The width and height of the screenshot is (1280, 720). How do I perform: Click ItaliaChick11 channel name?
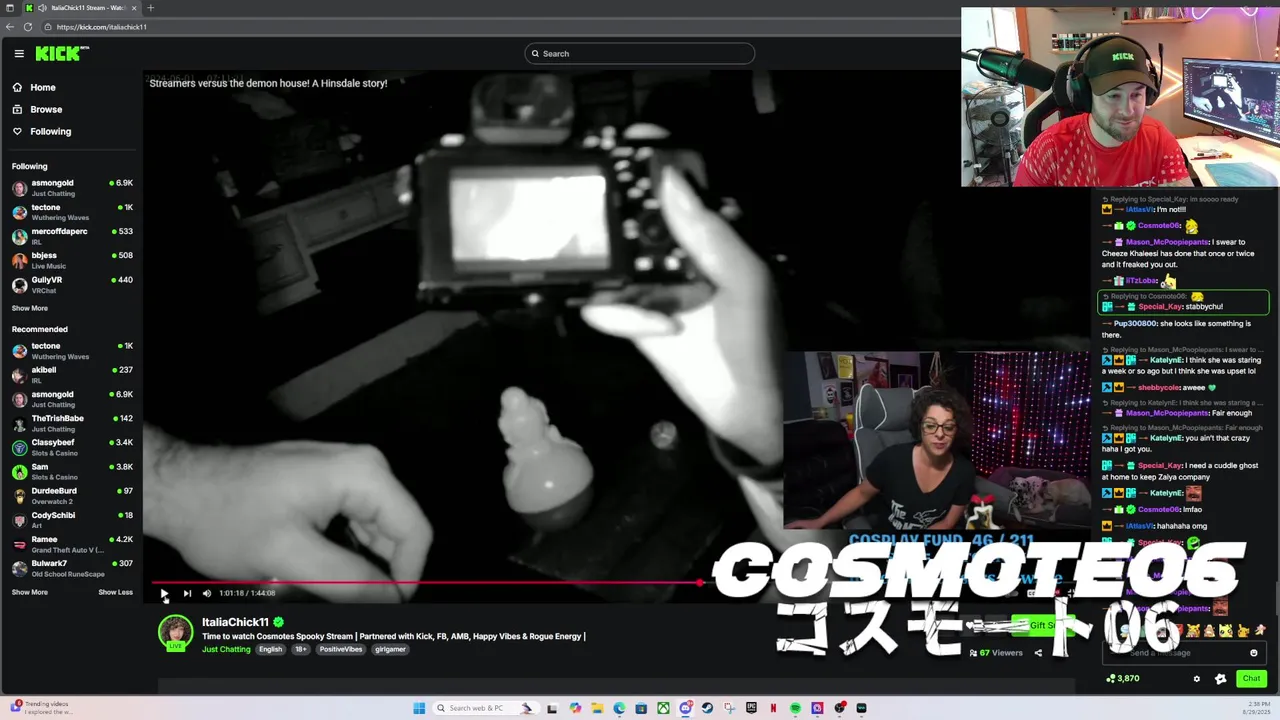pos(235,622)
